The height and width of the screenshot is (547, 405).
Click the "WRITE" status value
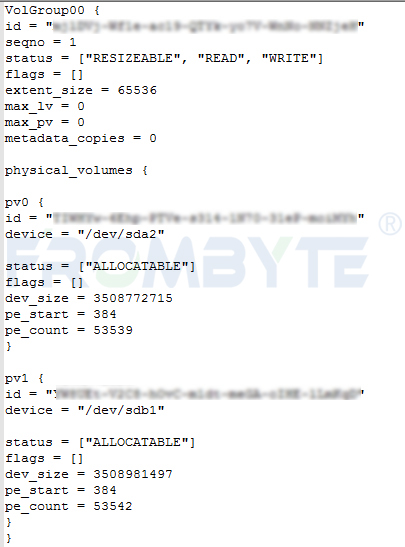(289, 58)
